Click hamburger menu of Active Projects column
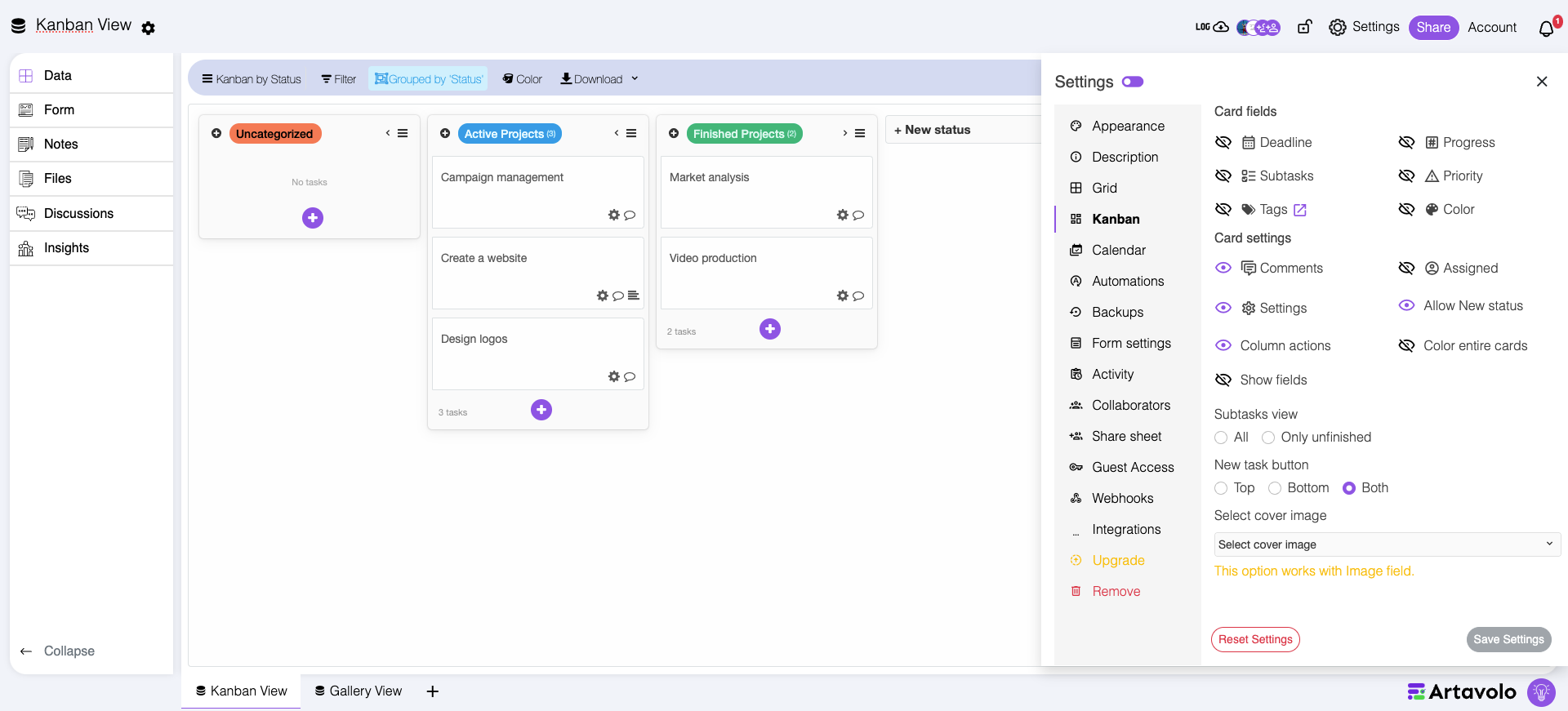The height and width of the screenshot is (711, 1568). pyautogui.click(x=631, y=134)
